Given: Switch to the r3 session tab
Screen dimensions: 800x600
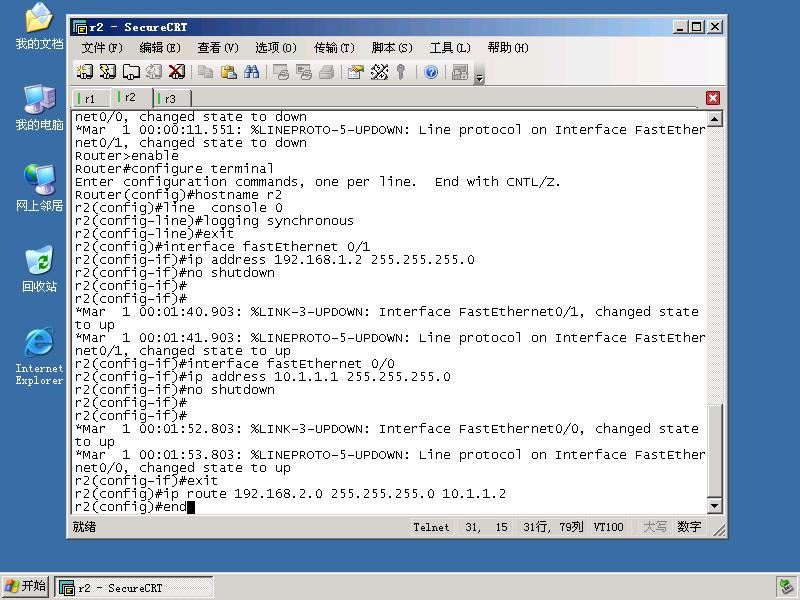Looking at the screenshot, I should click(x=170, y=98).
